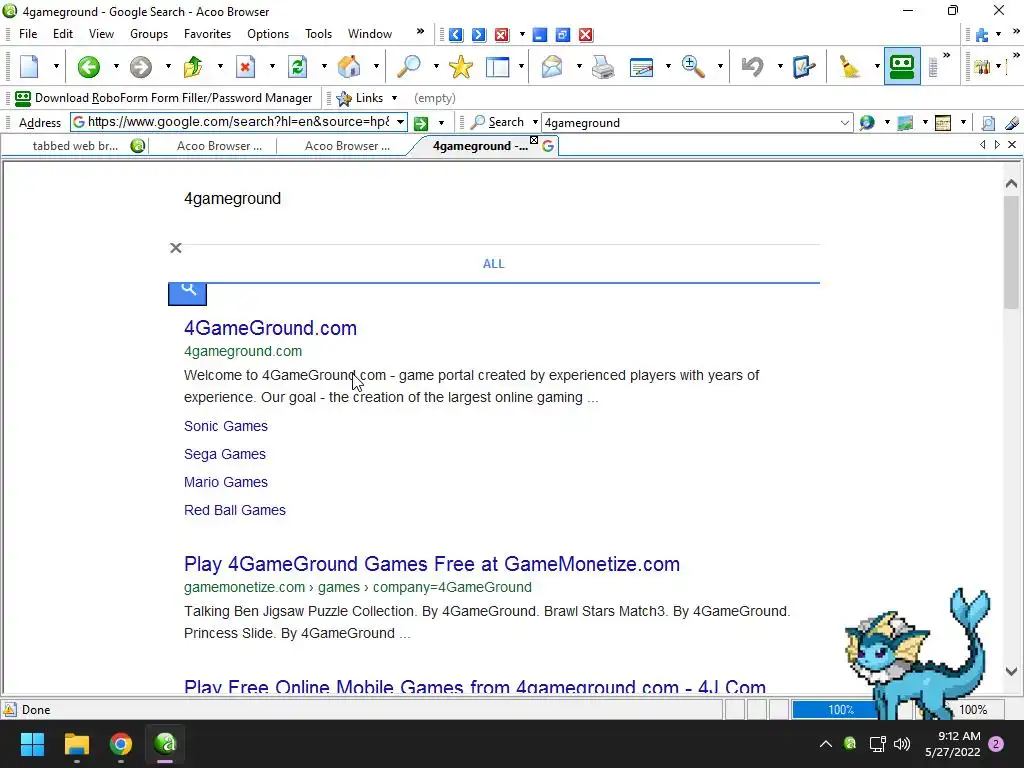The height and width of the screenshot is (768, 1024).
Task: Click the blue previous-tab arrow in menu bar
Action: [x=455, y=35]
